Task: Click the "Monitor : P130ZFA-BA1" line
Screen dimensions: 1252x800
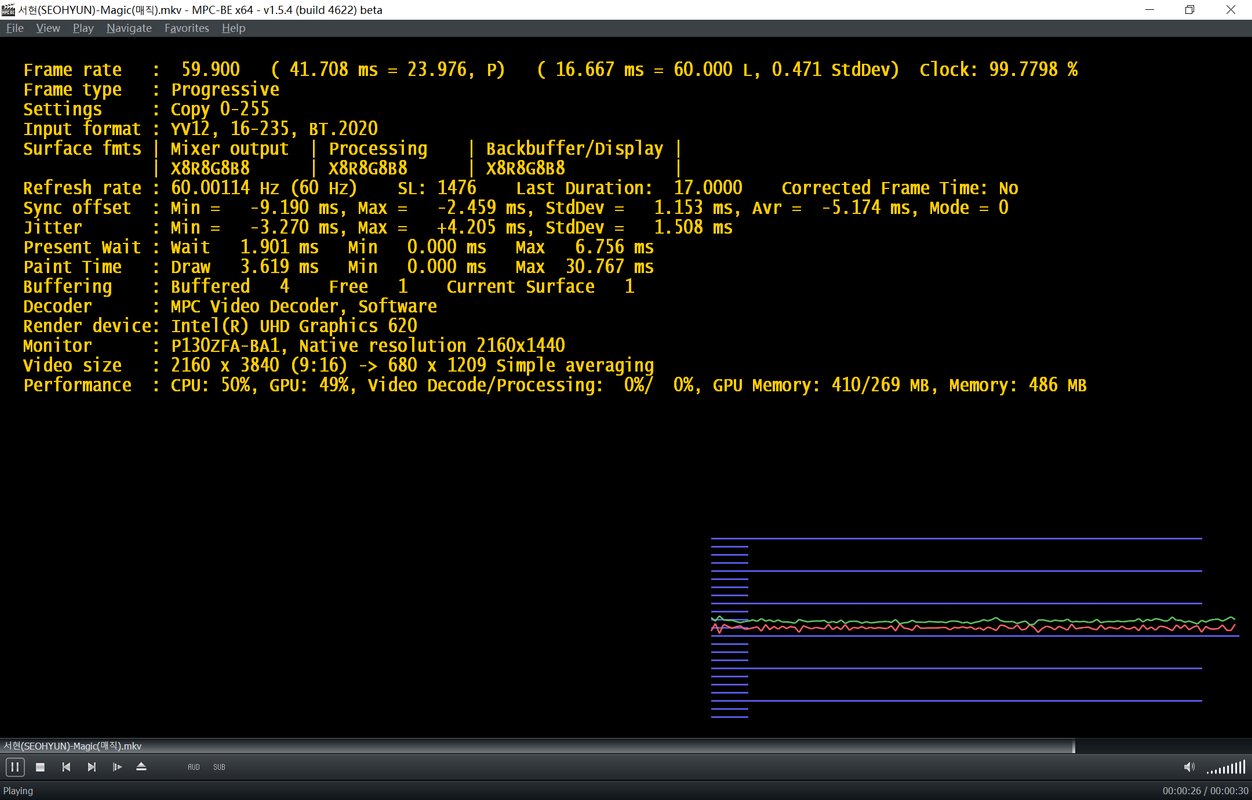Action: pos(294,346)
